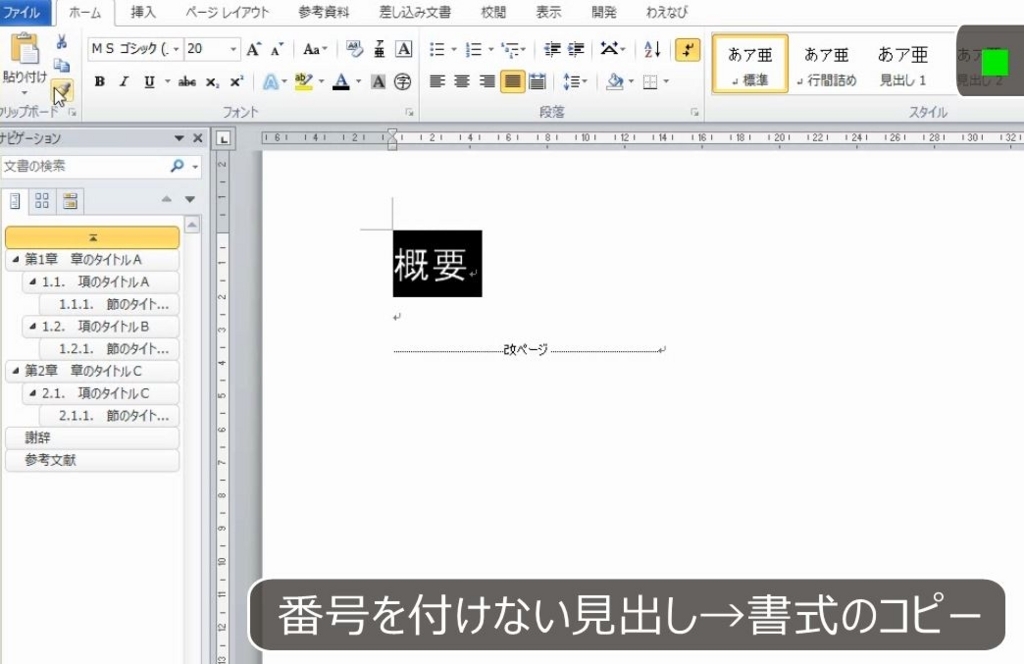Collapse 1.2. 項のタイトルB heading
Image resolution: width=1024 pixels, height=664 pixels.
point(32,326)
